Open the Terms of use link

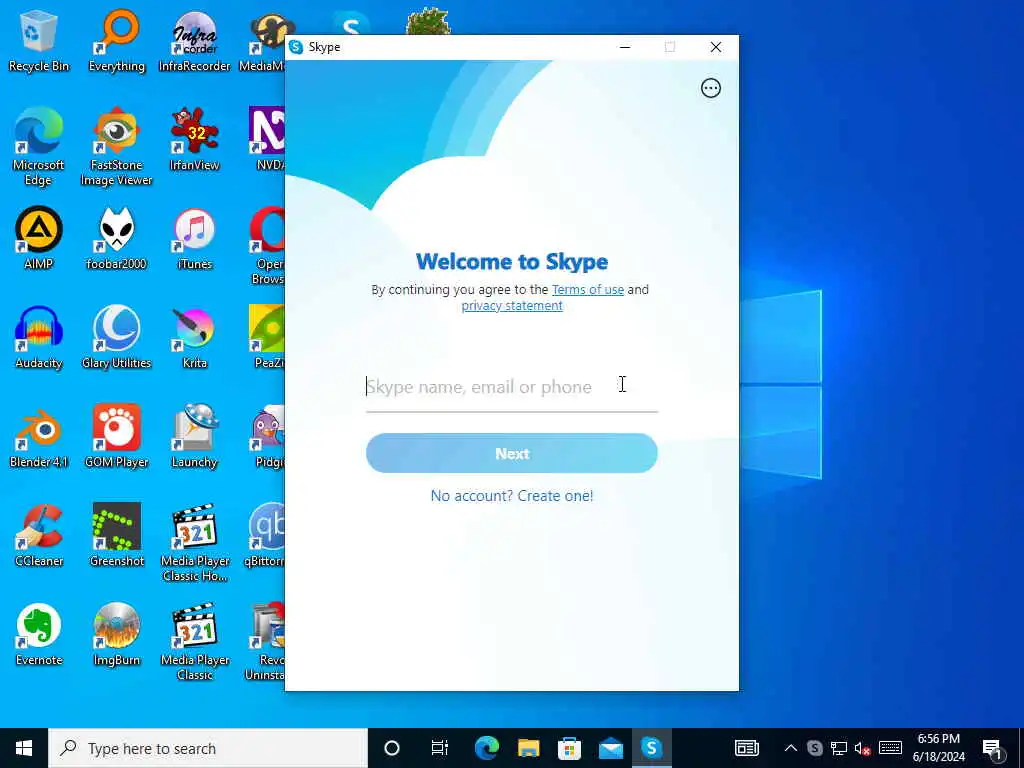(x=588, y=289)
